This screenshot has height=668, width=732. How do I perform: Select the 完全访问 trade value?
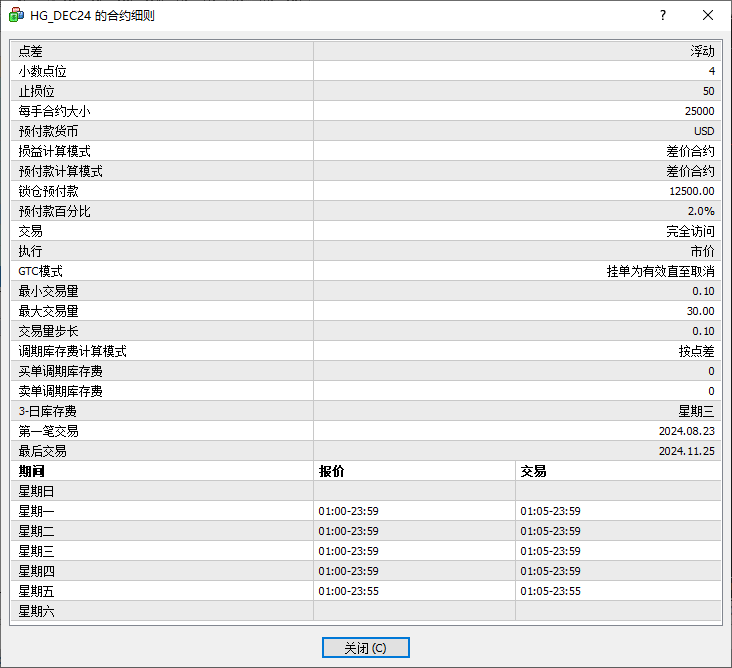[690, 232]
